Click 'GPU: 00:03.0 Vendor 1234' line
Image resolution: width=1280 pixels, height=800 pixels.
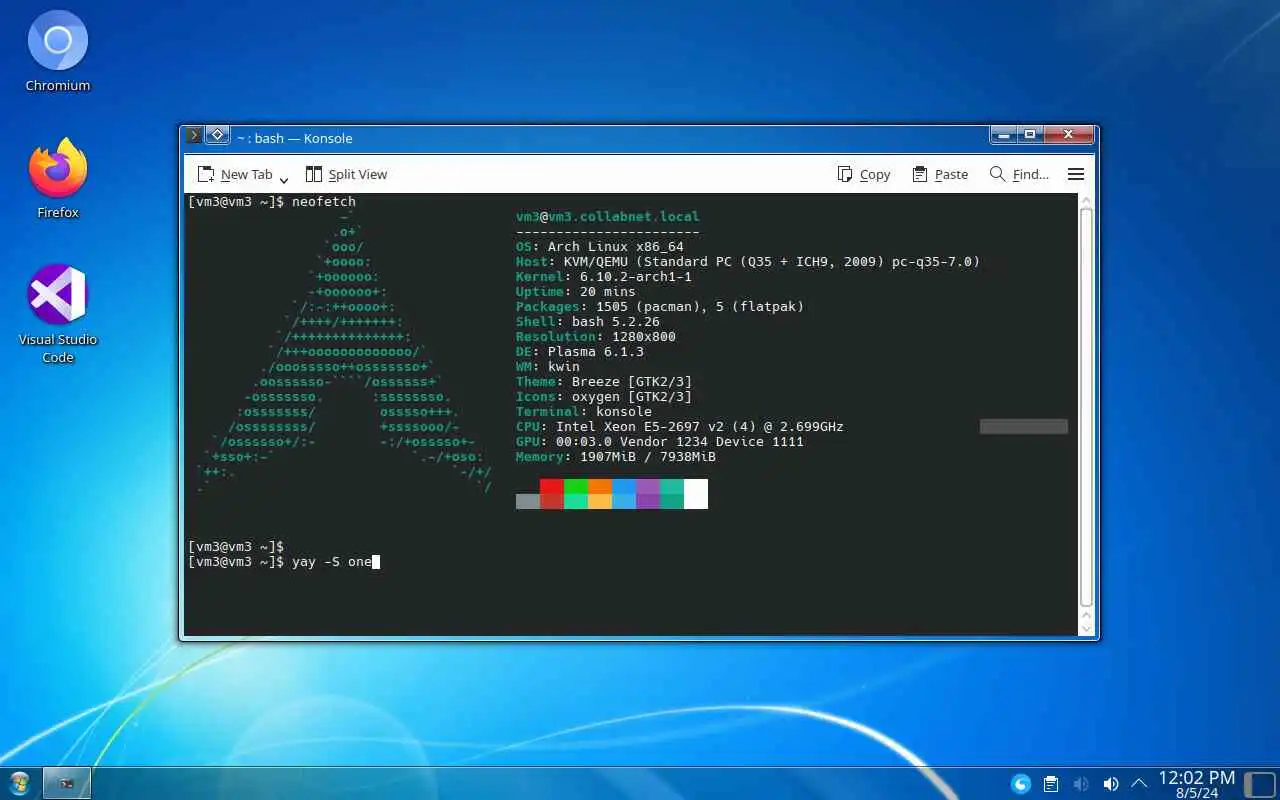pyautogui.click(x=660, y=441)
